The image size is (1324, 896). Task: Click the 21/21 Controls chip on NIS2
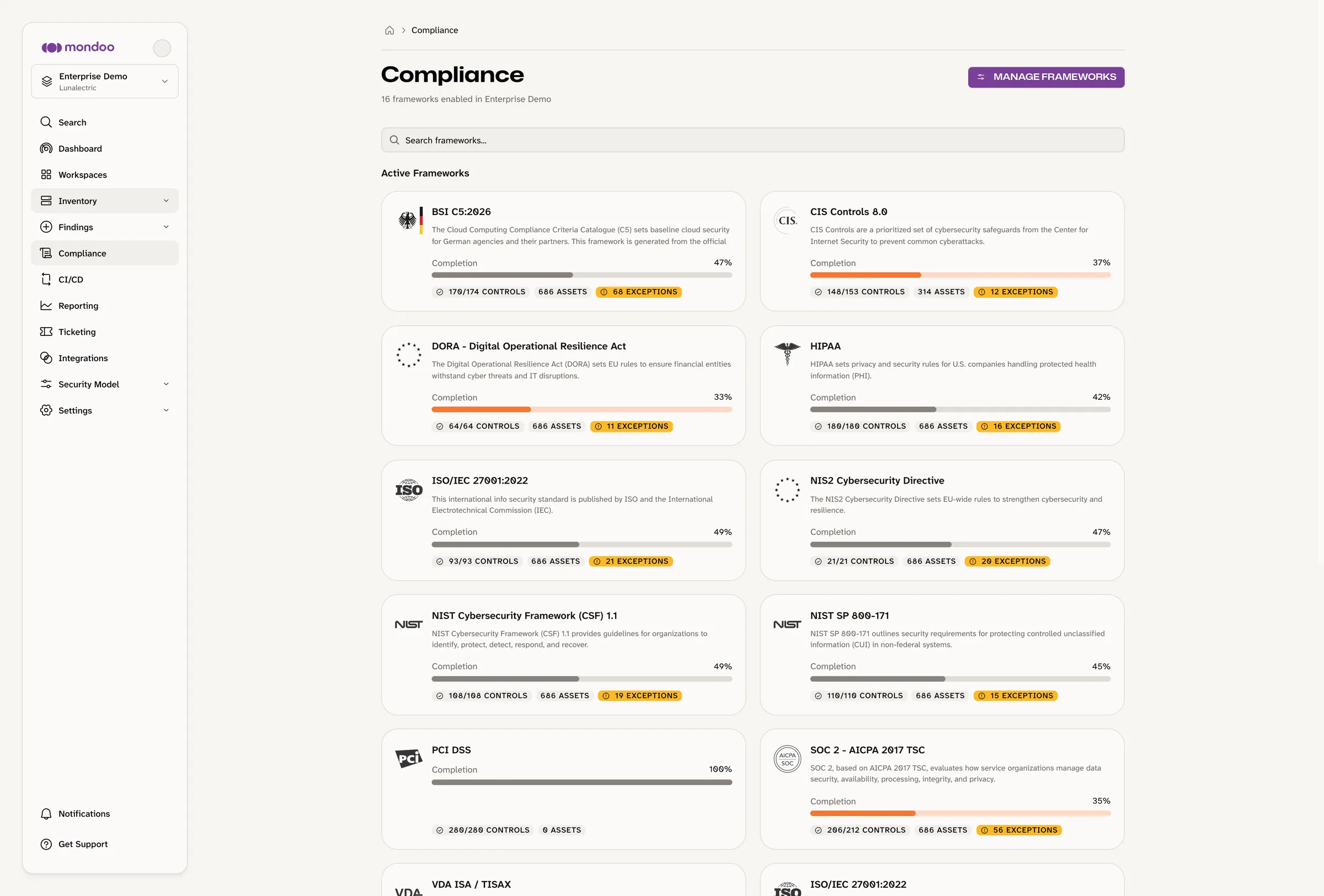854,561
